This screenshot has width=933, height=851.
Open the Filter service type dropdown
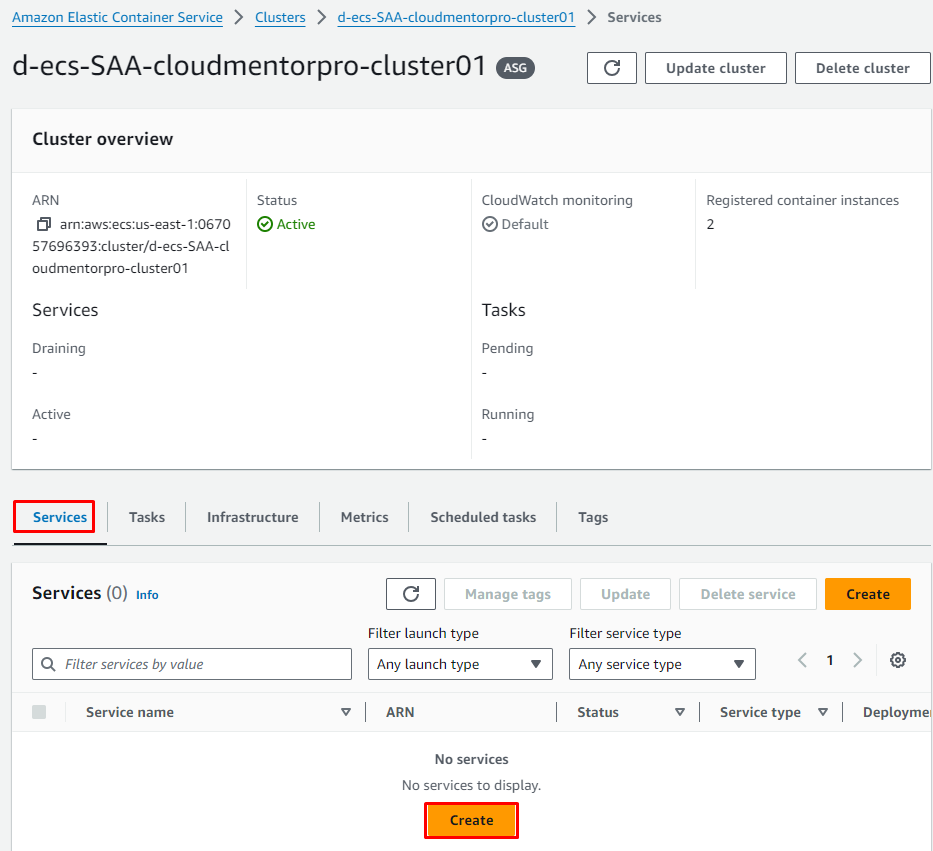click(662, 664)
